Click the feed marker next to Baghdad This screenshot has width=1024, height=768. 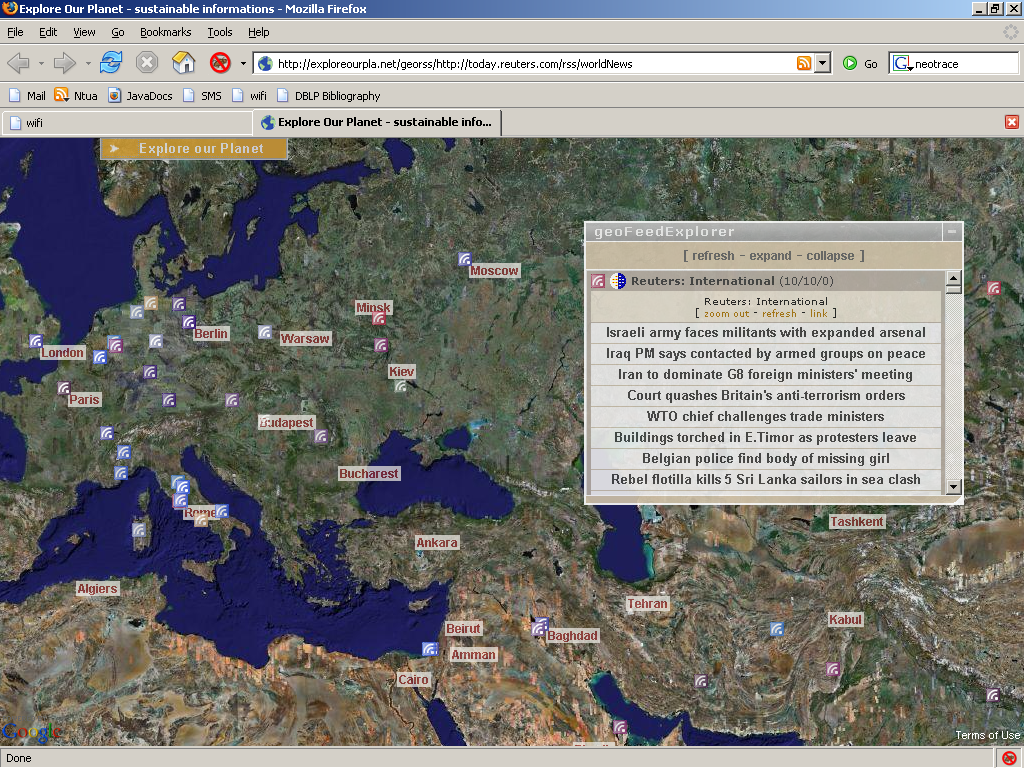[539, 628]
